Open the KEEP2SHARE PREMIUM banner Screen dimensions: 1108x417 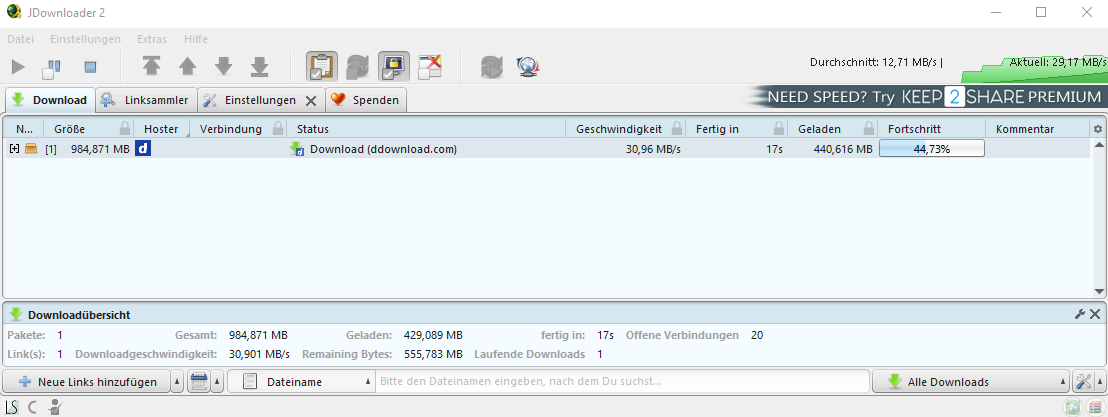[928, 98]
